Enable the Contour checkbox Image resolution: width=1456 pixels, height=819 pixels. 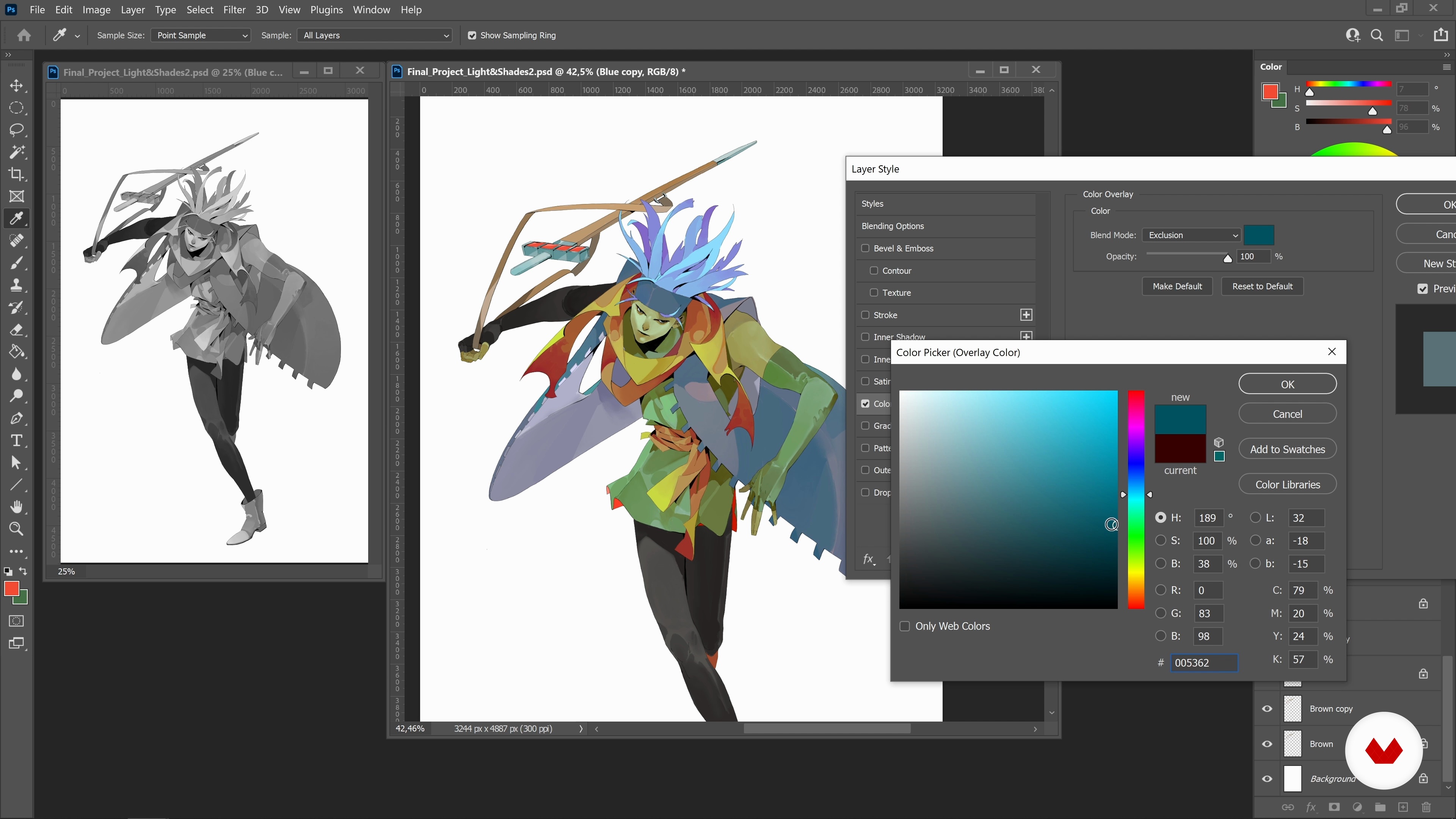[874, 270]
